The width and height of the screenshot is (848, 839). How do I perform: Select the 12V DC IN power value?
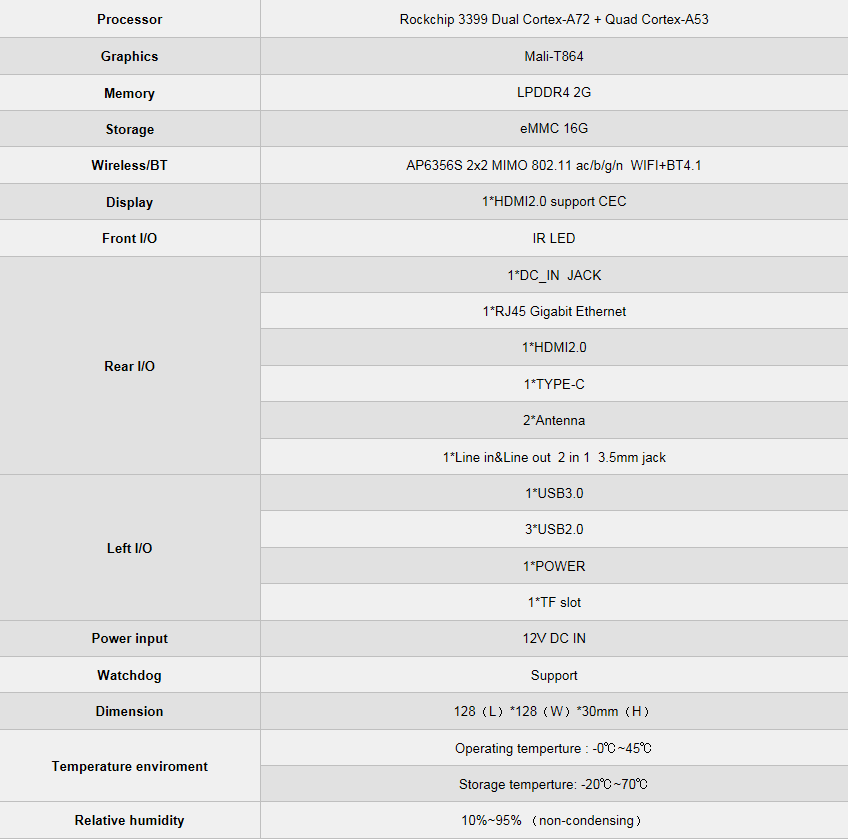554,638
